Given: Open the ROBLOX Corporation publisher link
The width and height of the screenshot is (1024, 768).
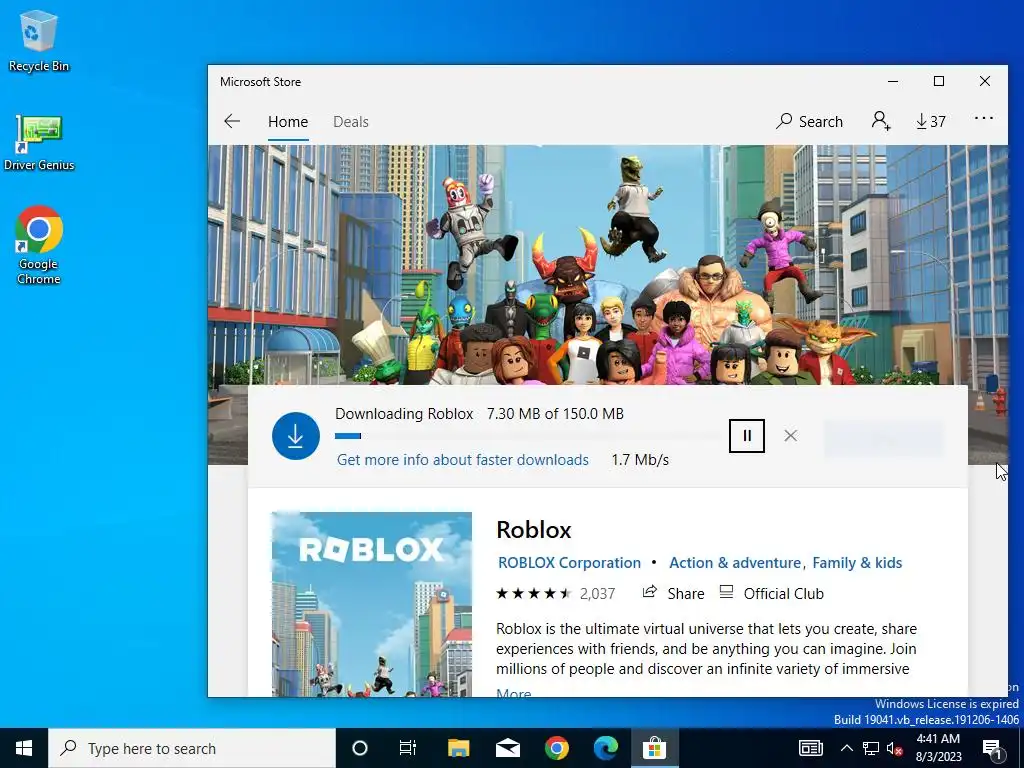Looking at the screenshot, I should pos(569,563).
